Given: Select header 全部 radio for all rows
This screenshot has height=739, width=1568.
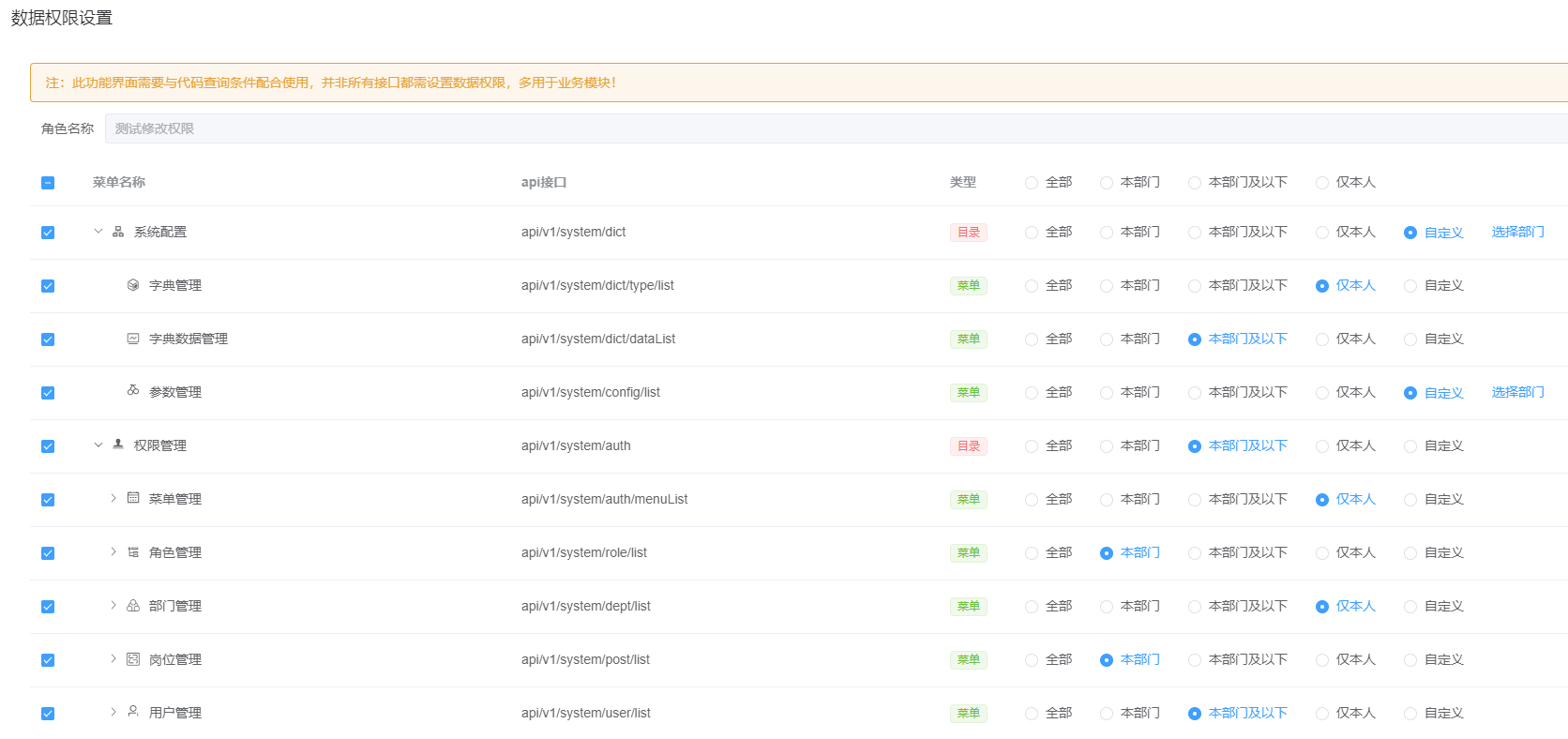Looking at the screenshot, I should pyautogui.click(x=1032, y=183).
